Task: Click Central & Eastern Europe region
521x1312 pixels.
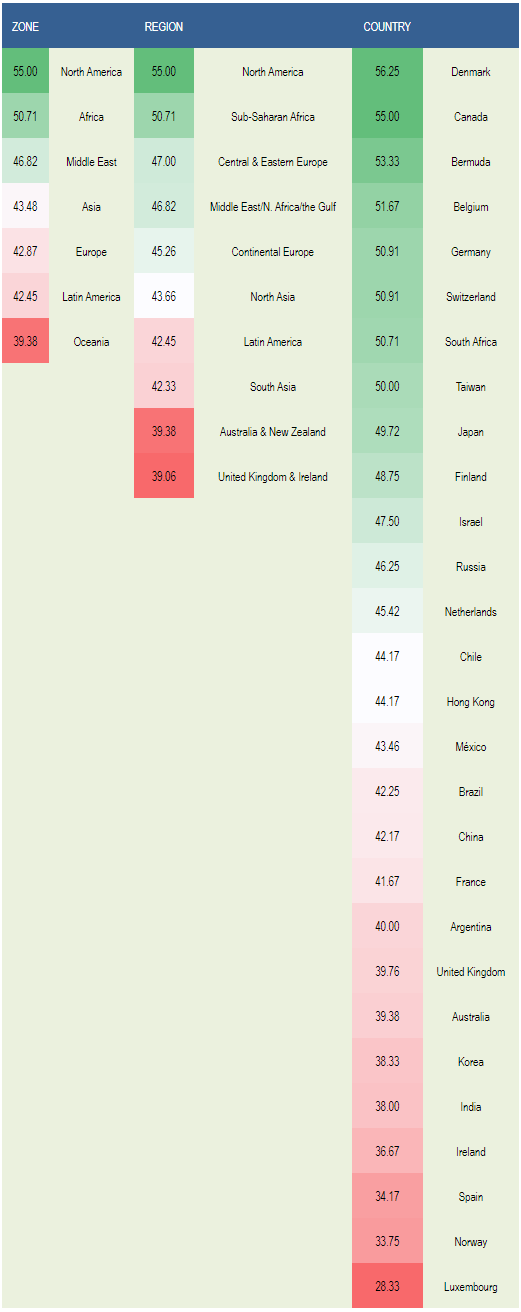Action: pos(273,162)
